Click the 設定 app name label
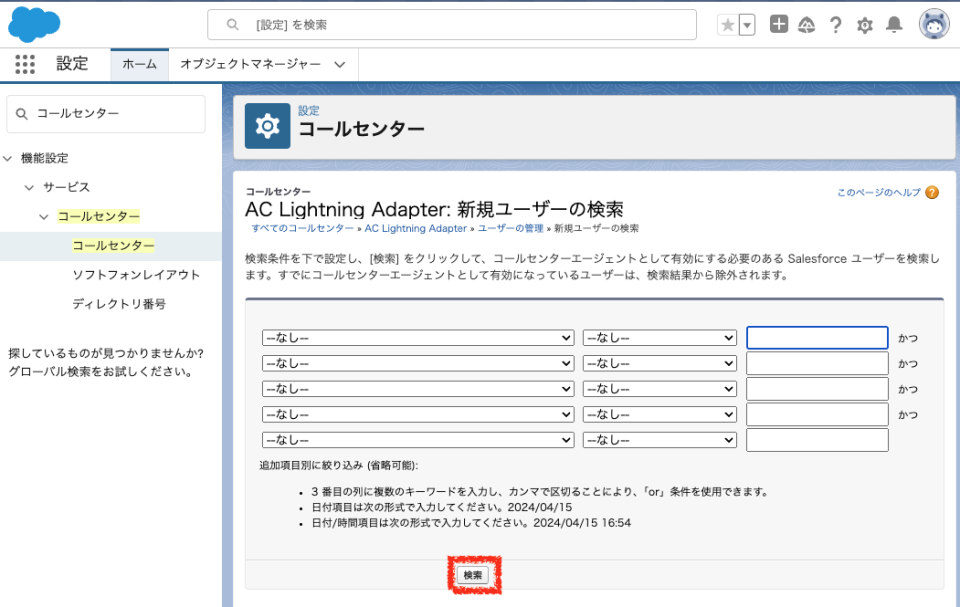960x607 pixels. (x=72, y=64)
